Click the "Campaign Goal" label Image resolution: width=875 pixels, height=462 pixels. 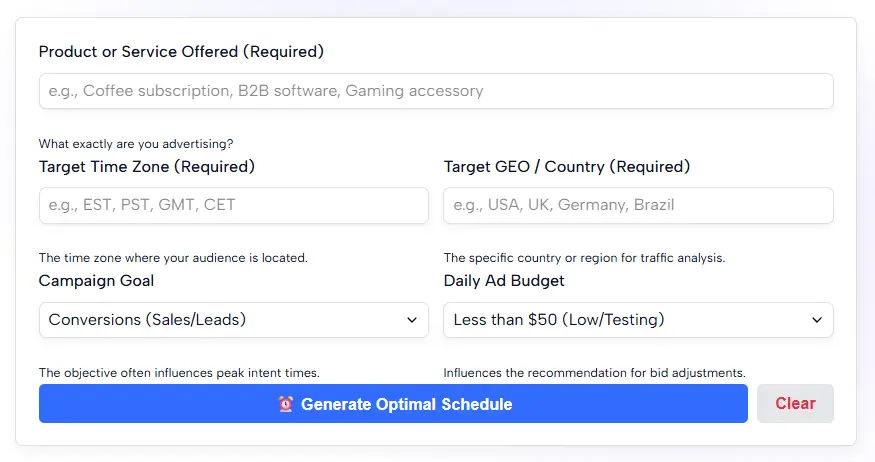point(96,281)
